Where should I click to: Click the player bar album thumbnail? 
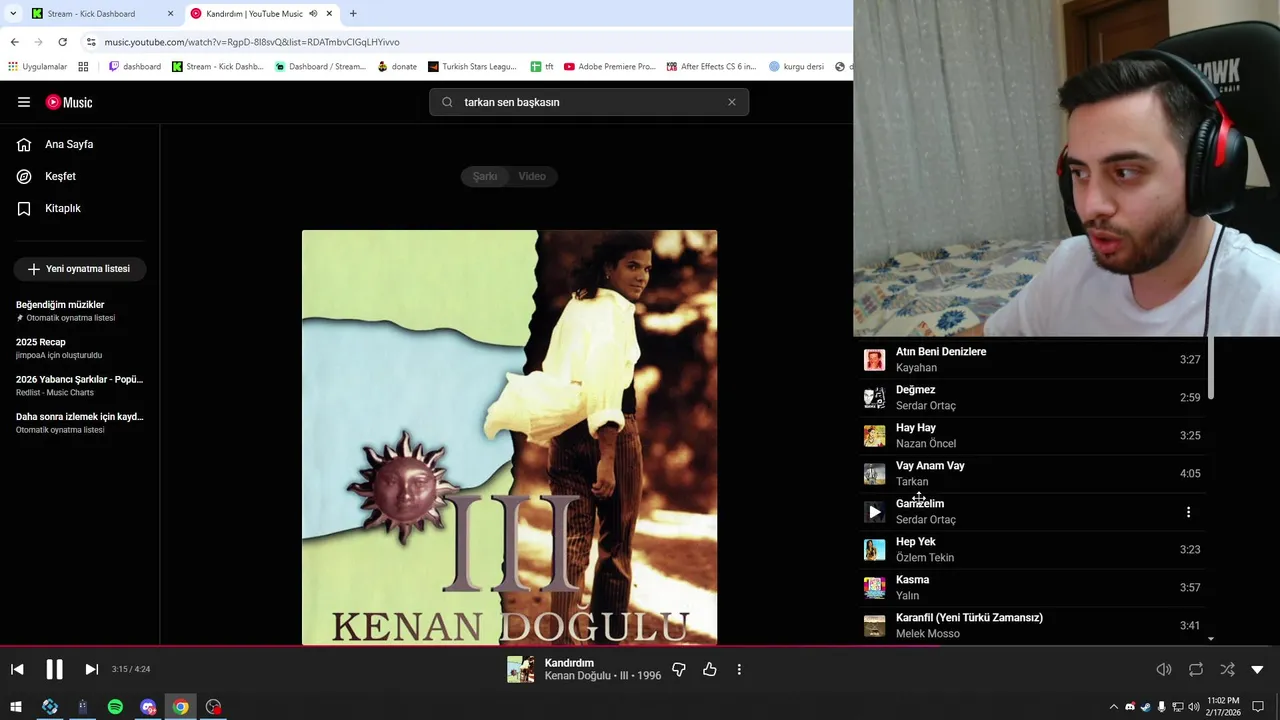click(520, 669)
